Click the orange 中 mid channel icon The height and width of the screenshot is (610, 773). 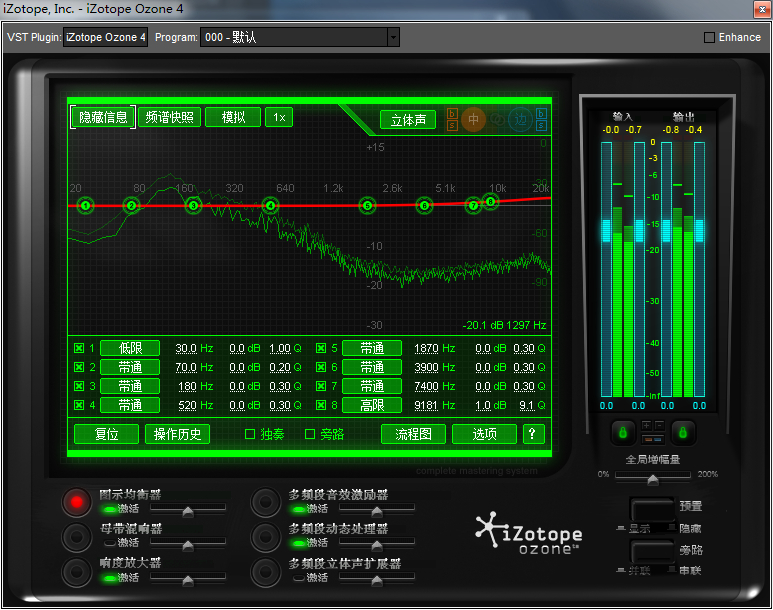(x=473, y=119)
